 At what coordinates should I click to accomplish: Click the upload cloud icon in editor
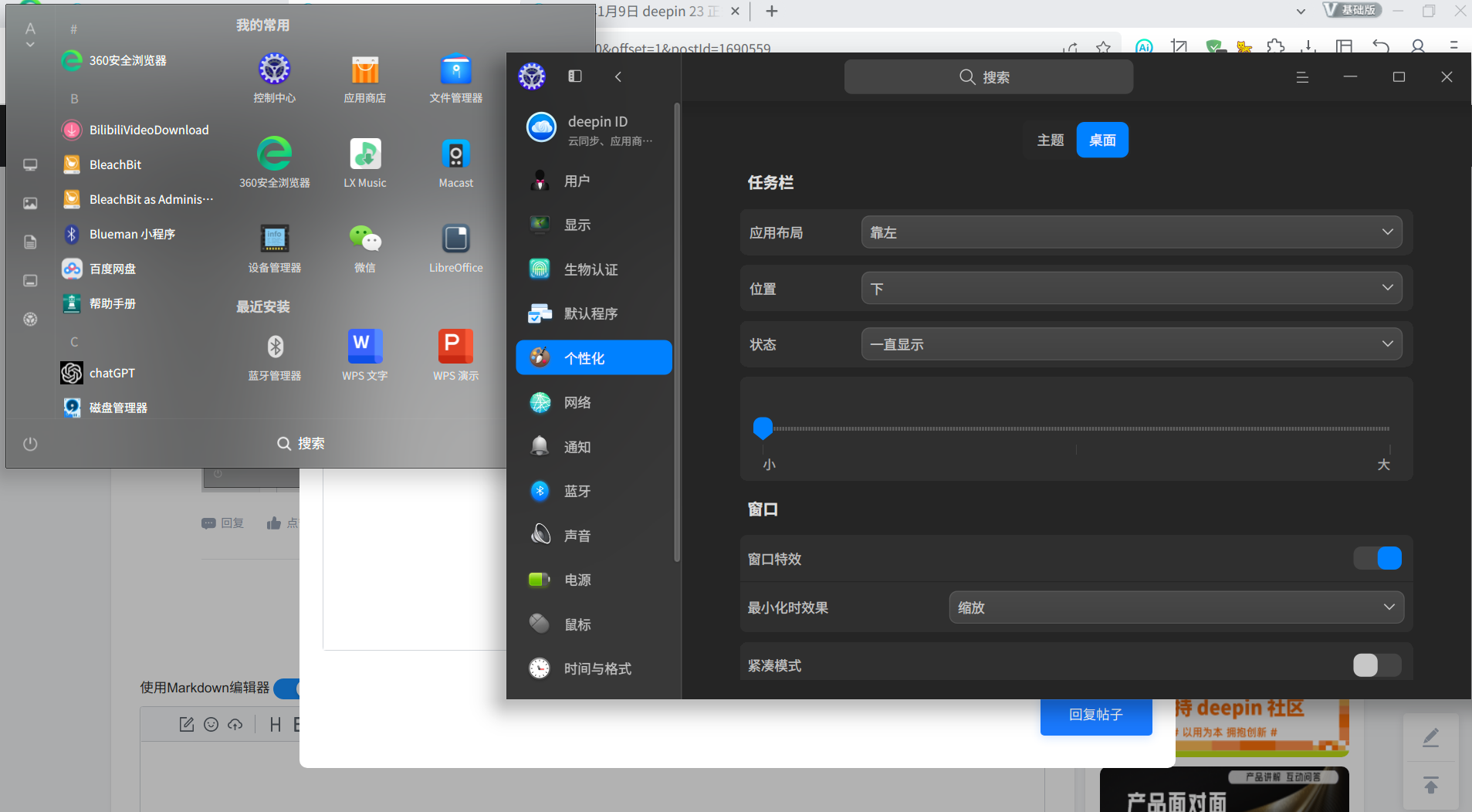coord(235,724)
